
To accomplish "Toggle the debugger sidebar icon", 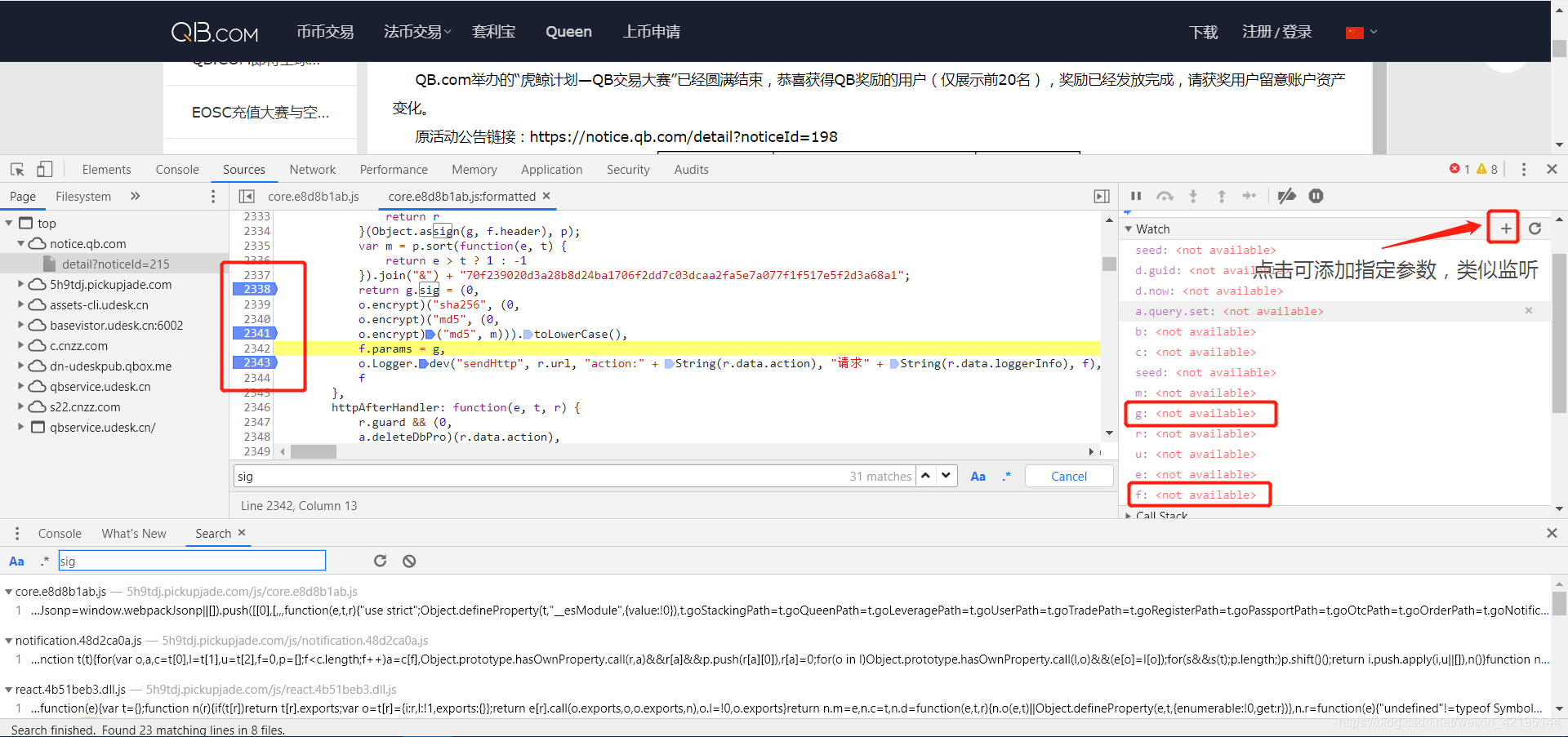I will tap(1102, 196).
